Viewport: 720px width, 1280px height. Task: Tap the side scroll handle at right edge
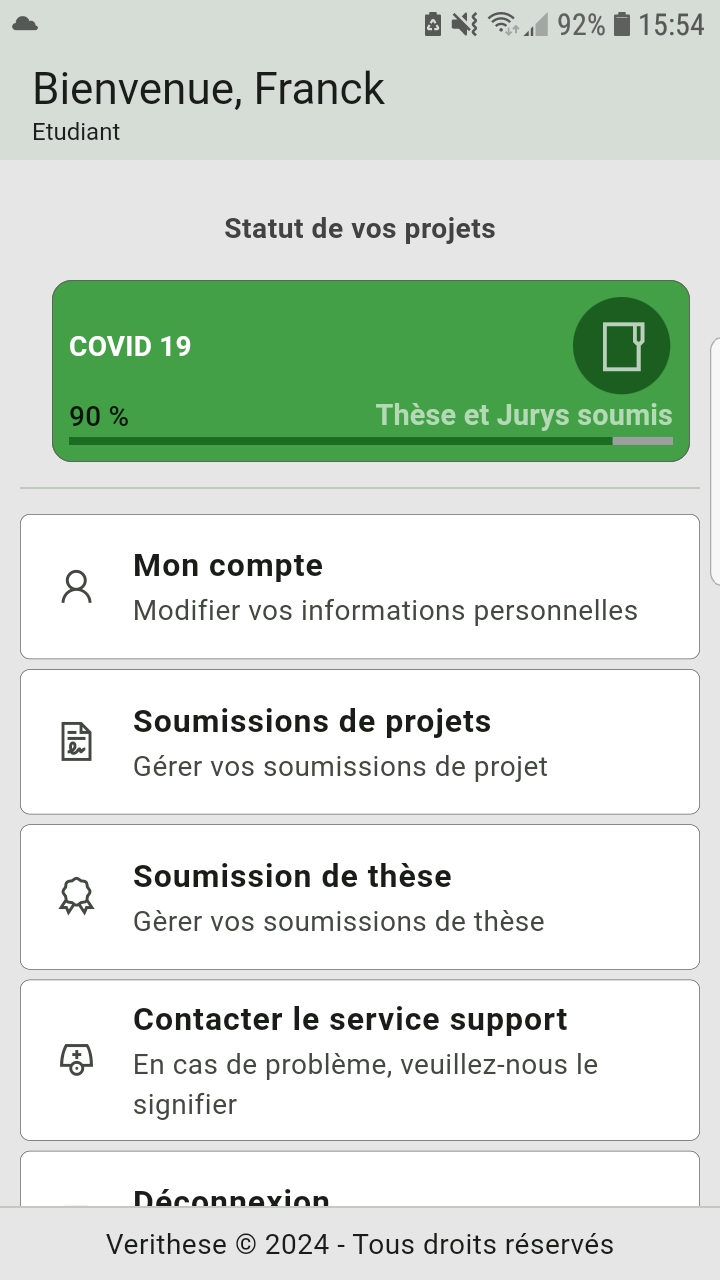click(715, 460)
